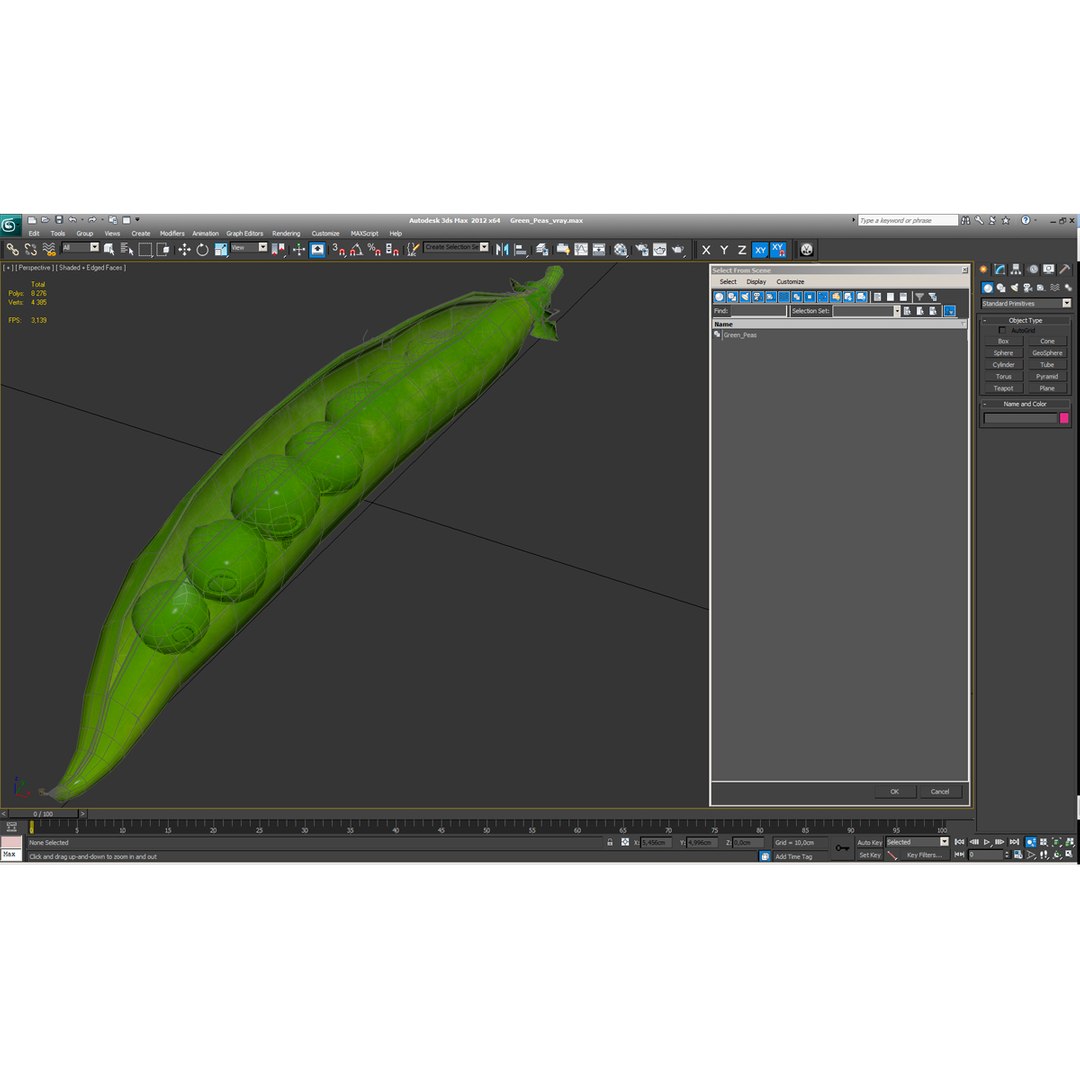Click the Mirror tool
Image resolution: width=1080 pixels, height=1080 pixels.
pos(502,249)
